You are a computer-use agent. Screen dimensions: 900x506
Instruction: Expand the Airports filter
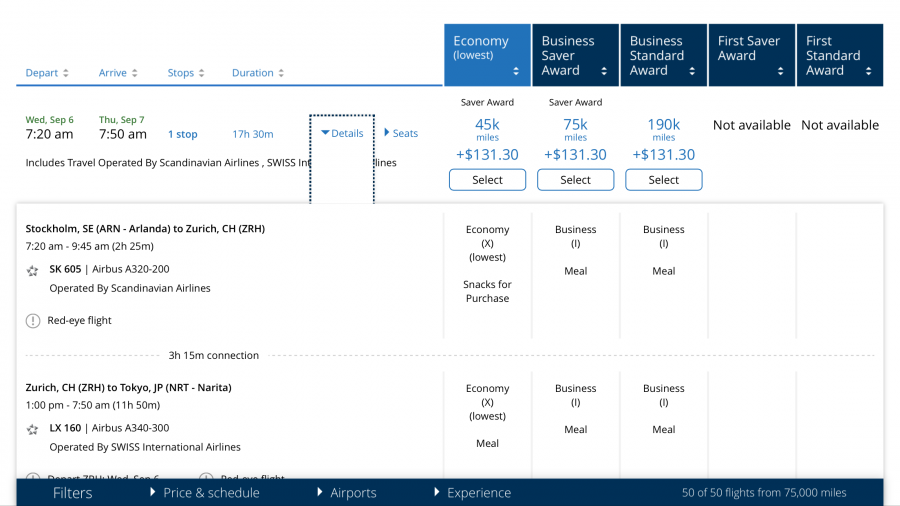346,493
